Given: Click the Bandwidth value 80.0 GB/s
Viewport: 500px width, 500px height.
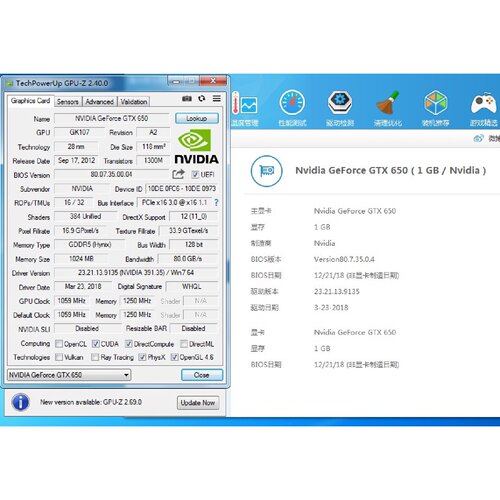Looking at the screenshot, I should [x=188, y=259].
